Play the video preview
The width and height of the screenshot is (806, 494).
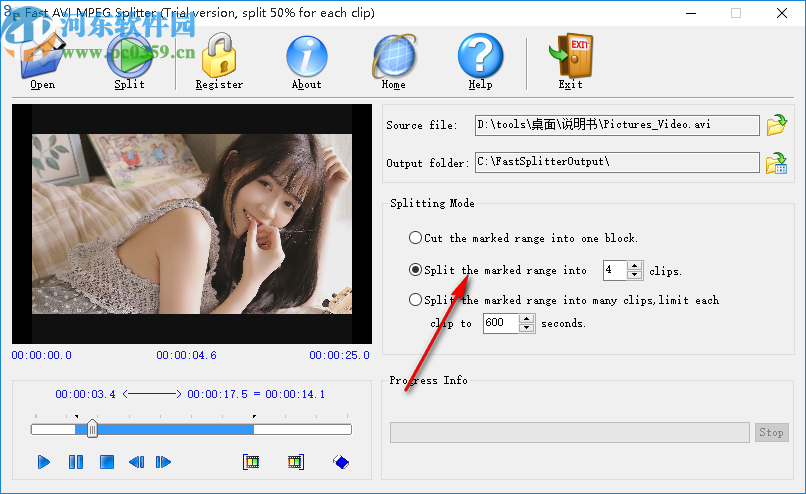[x=44, y=462]
